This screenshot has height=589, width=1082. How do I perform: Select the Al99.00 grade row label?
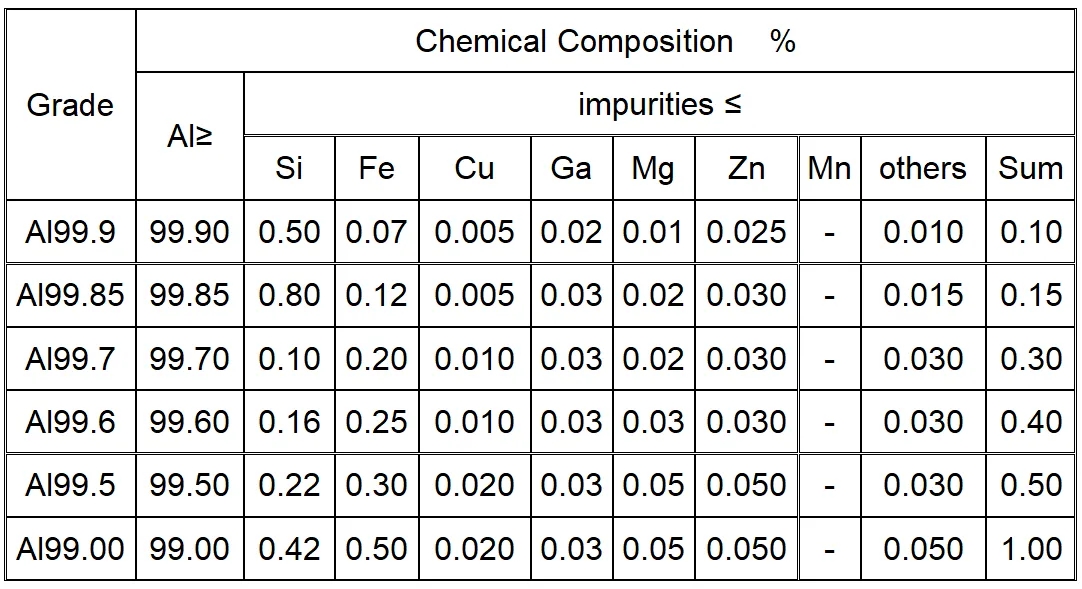pyautogui.click(x=70, y=548)
